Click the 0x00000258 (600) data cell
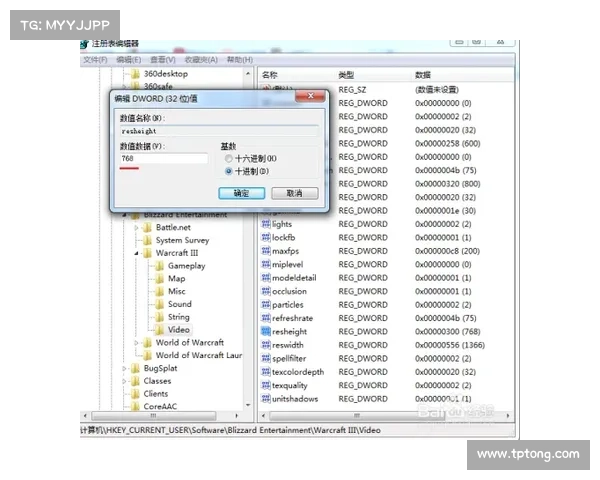The width and height of the screenshot is (600, 480). 447,144
